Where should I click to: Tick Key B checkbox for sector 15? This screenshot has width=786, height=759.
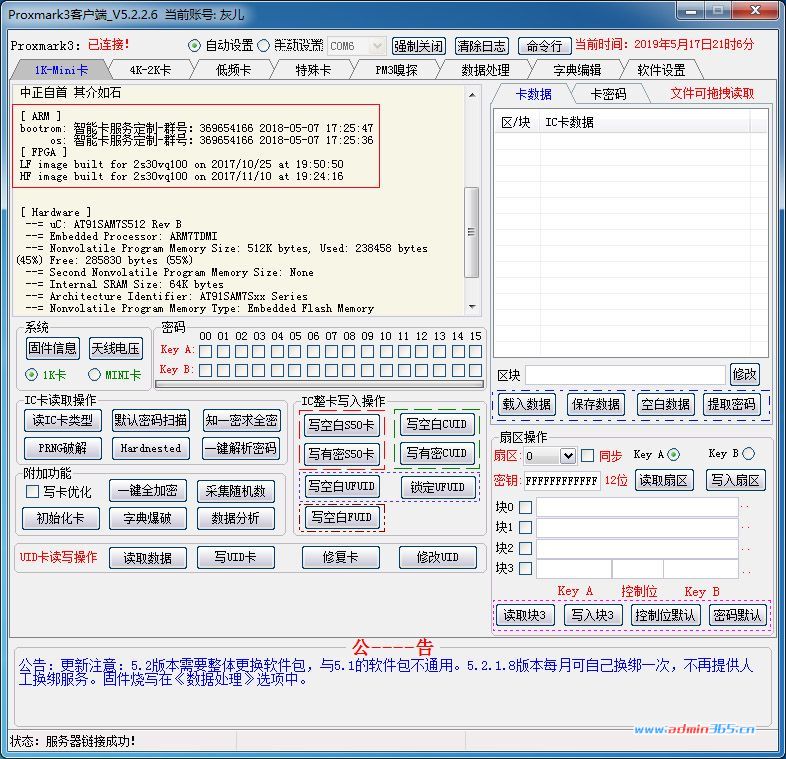pos(475,370)
